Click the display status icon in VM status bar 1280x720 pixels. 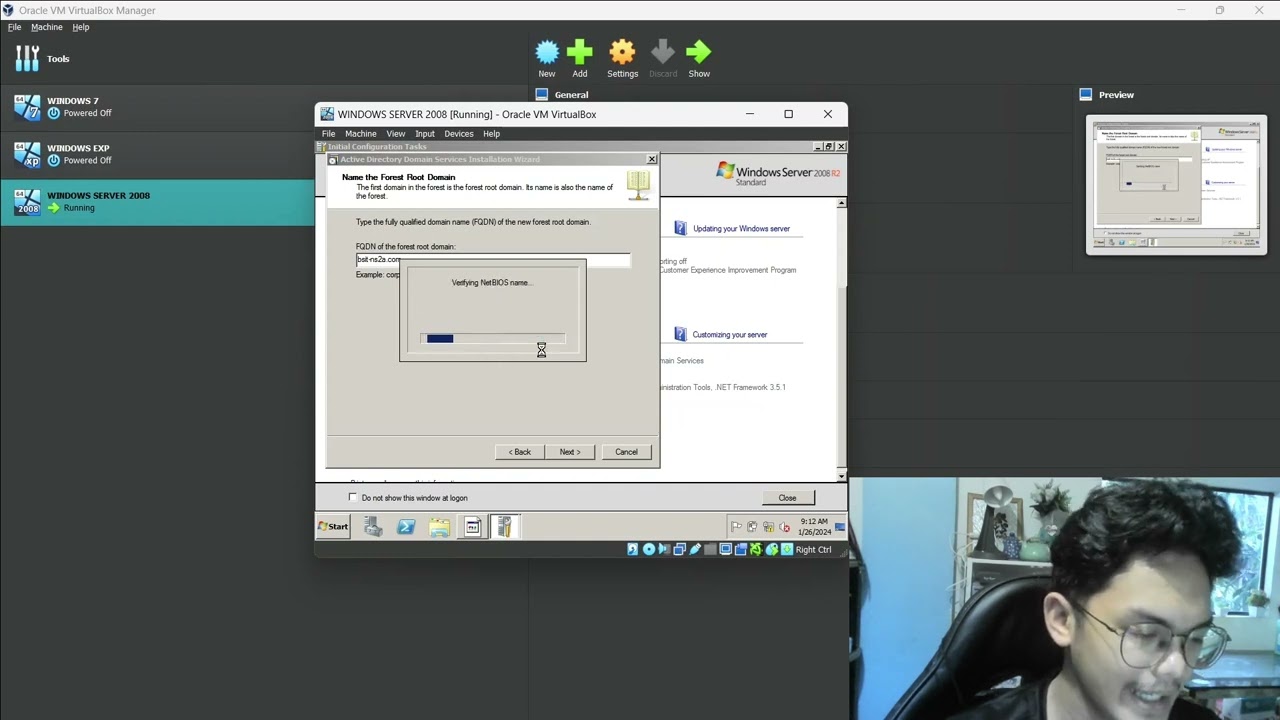click(726, 549)
